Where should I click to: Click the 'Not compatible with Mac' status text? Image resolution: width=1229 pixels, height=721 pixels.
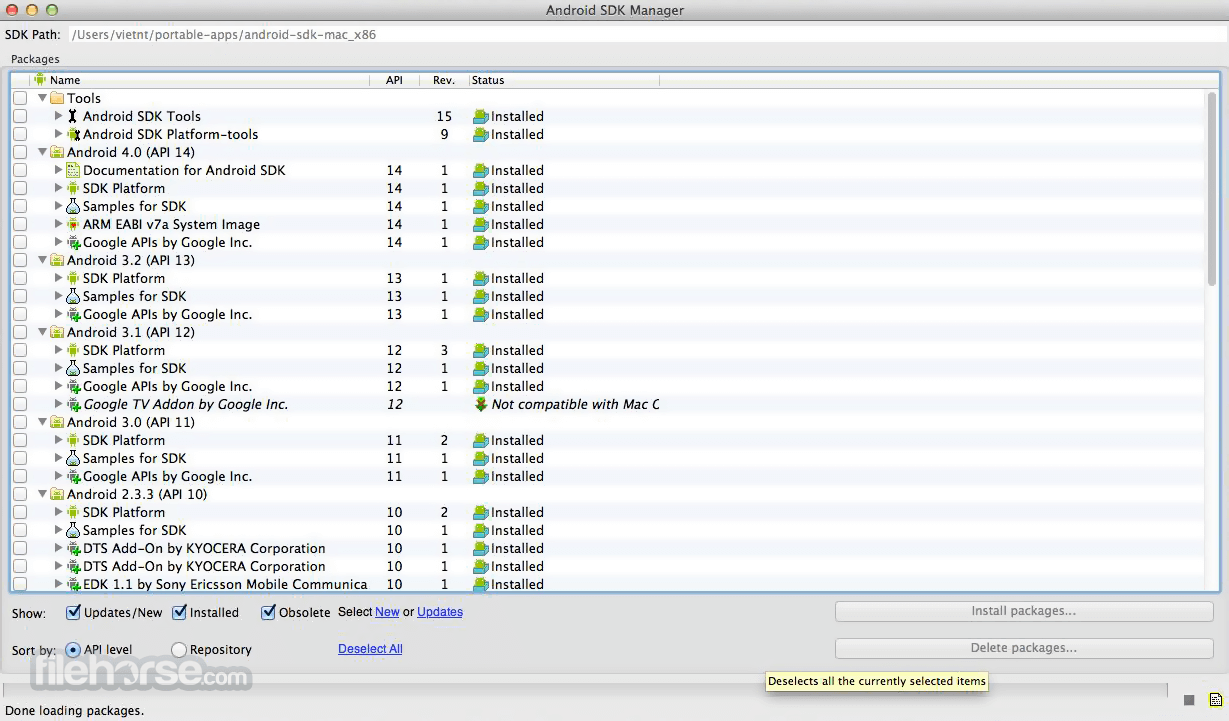pyautogui.click(x=575, y=404)
